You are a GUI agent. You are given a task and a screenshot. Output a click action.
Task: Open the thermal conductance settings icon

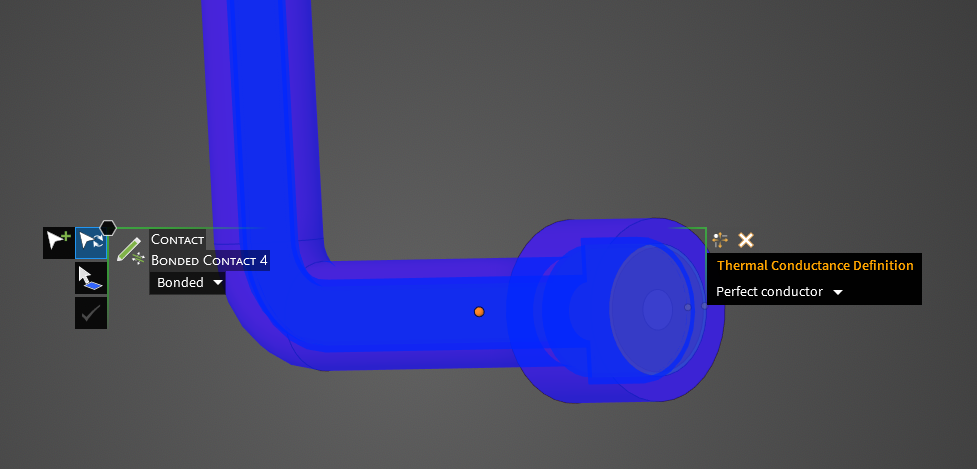pos(720,240)
